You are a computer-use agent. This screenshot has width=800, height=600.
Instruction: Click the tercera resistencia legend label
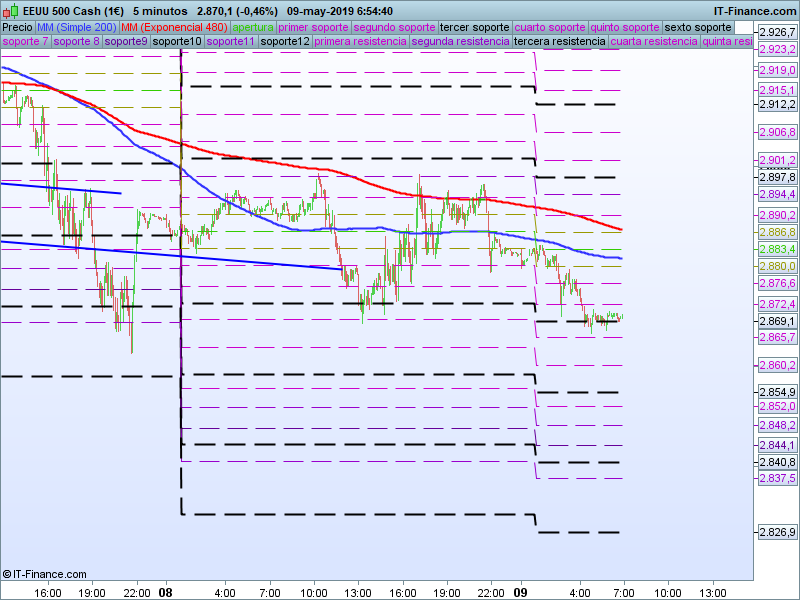(x=559, y=42)
